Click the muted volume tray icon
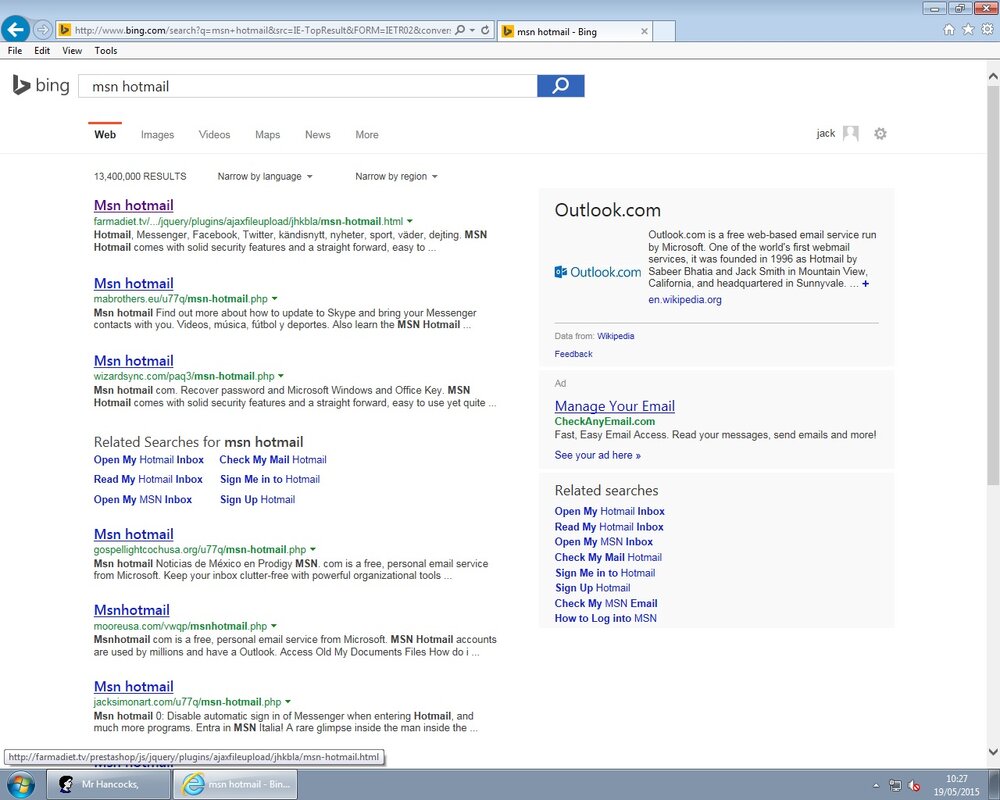The image size is (1000, 800). tap(914, 785)
